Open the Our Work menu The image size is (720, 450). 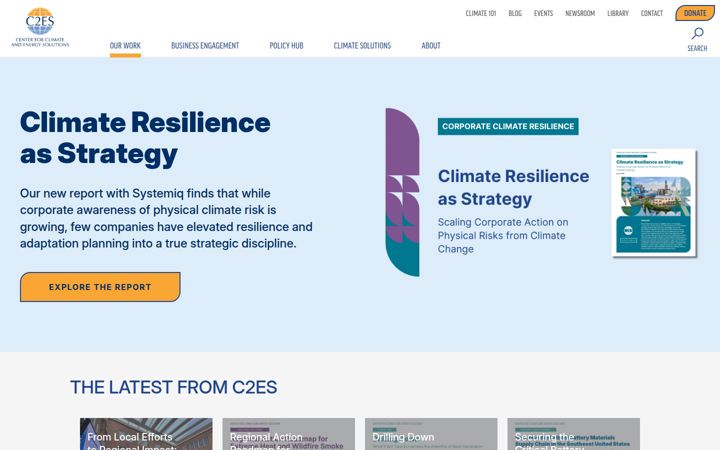pos(125,45)
